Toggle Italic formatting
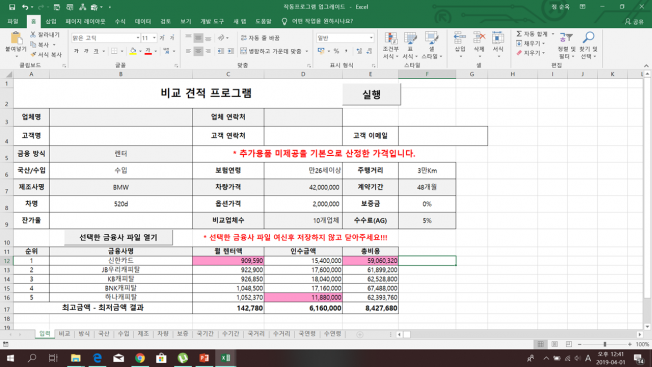 click(86, 51)
